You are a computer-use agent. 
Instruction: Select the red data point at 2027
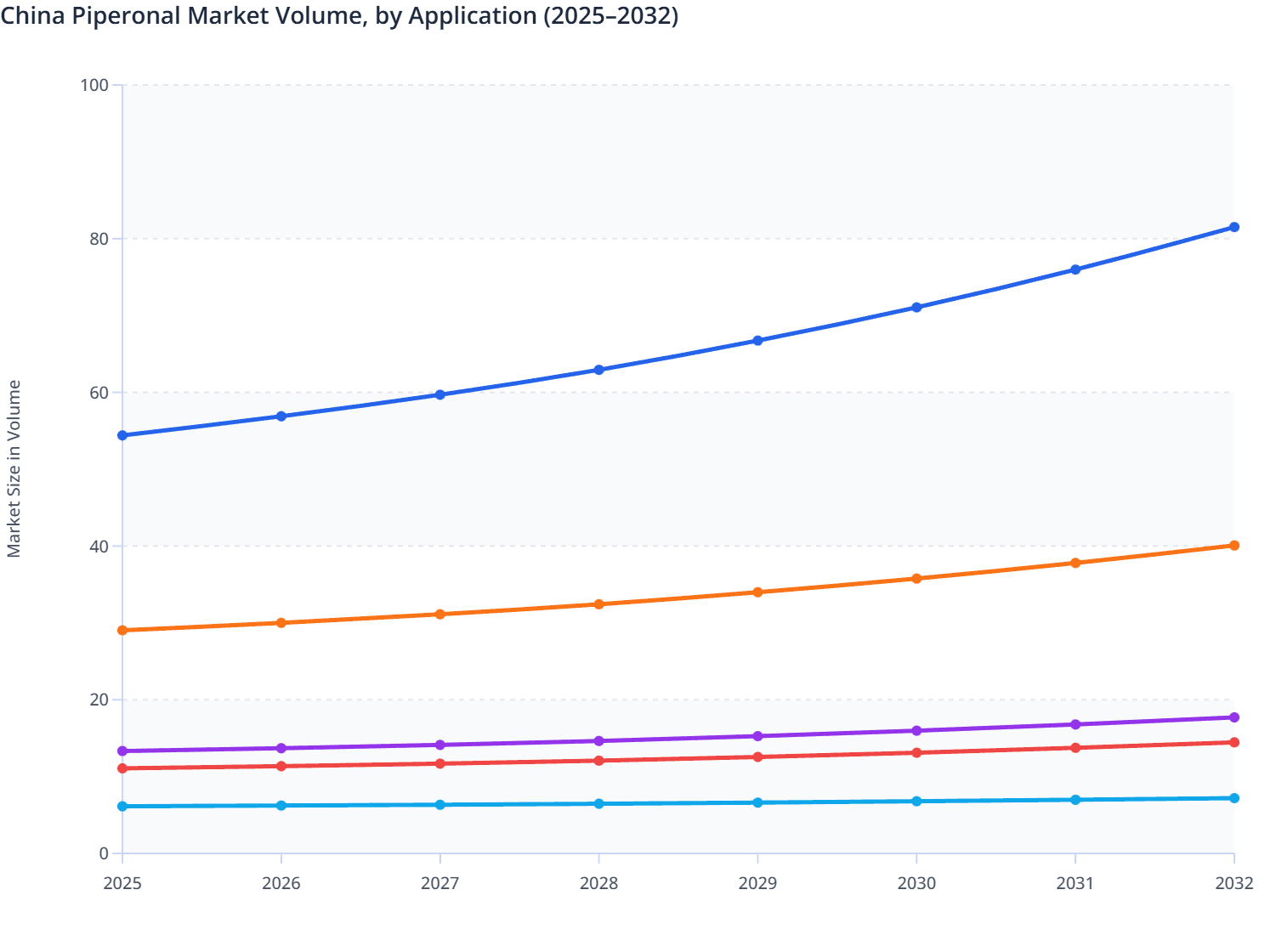pyautogui.click(x=440, y=764)
